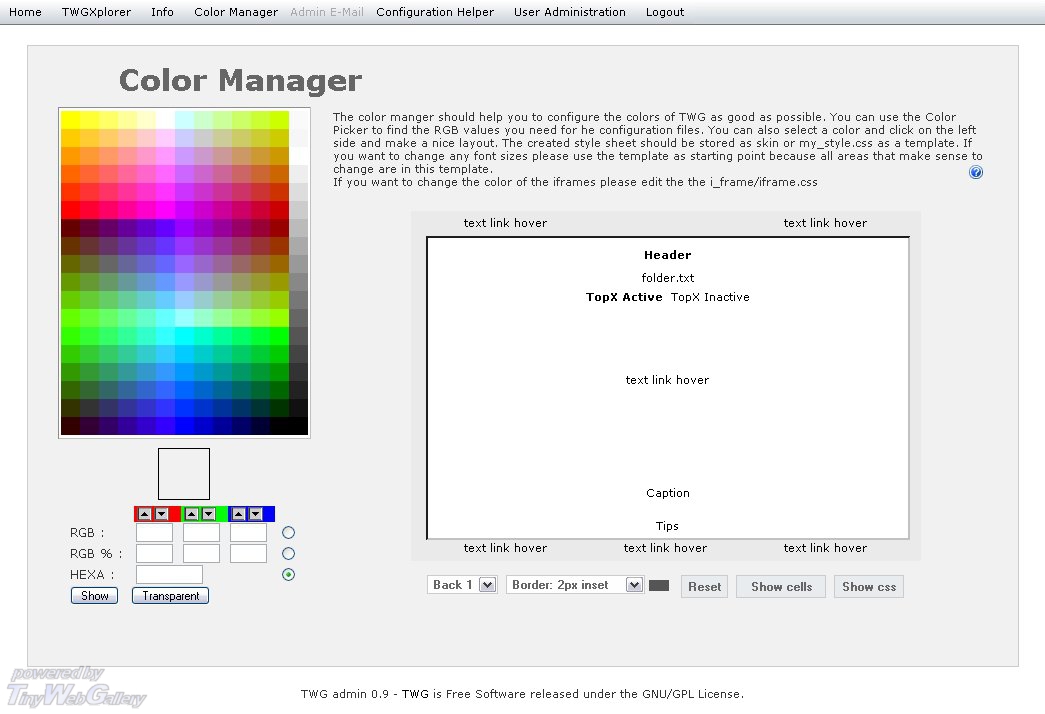
Task: Click the dark gray border color swatch
Action: tap(659, 586)
